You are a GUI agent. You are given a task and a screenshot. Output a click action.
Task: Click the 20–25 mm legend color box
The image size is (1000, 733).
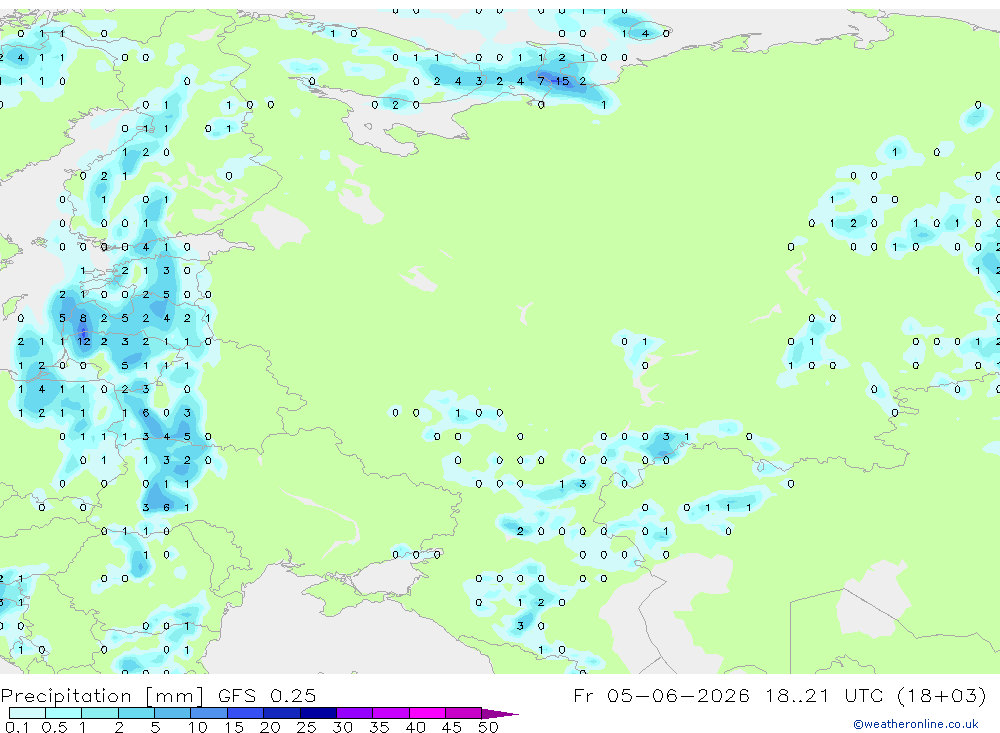tap(282, 713)
